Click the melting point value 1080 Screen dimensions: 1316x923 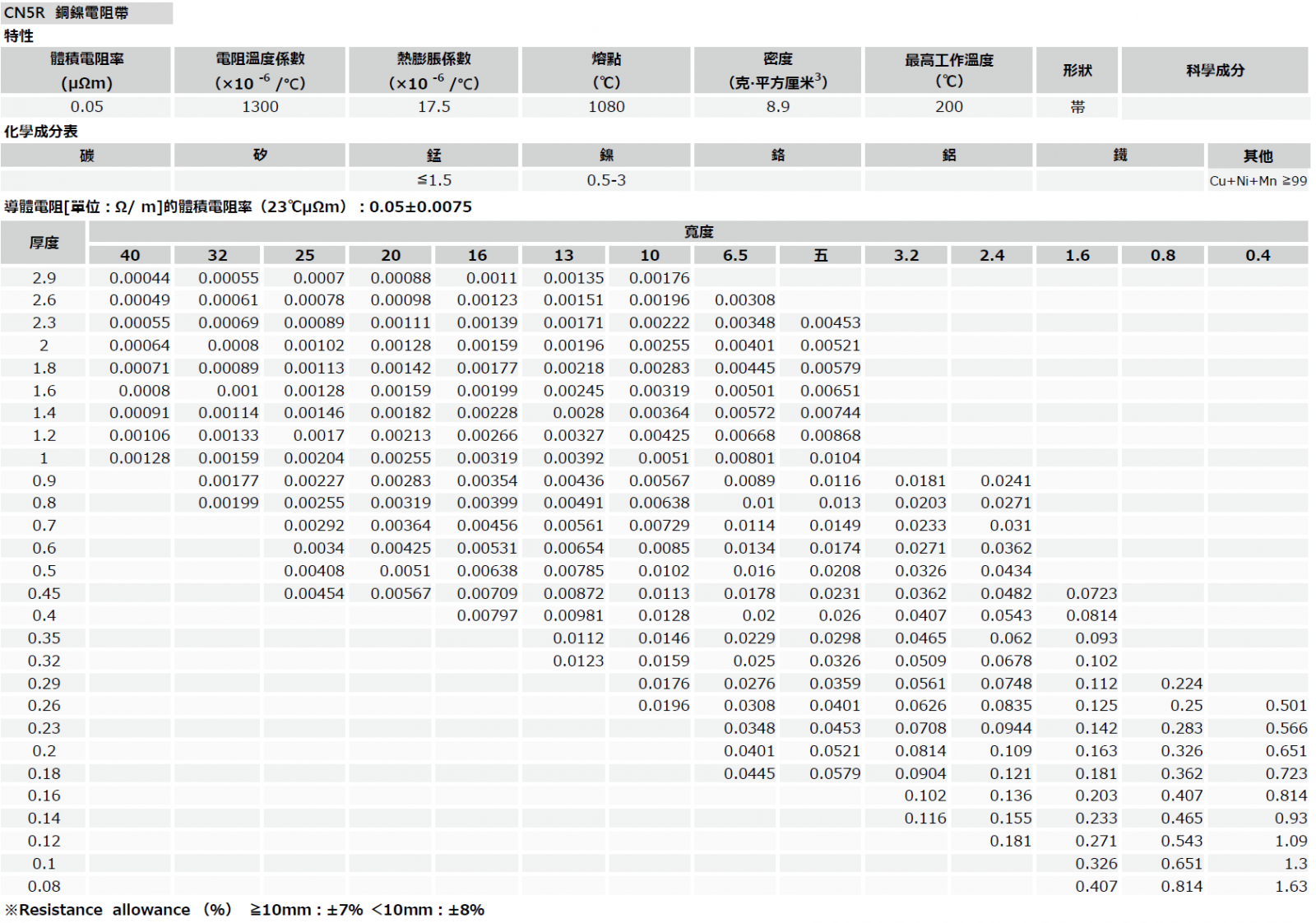pos(606,107)
